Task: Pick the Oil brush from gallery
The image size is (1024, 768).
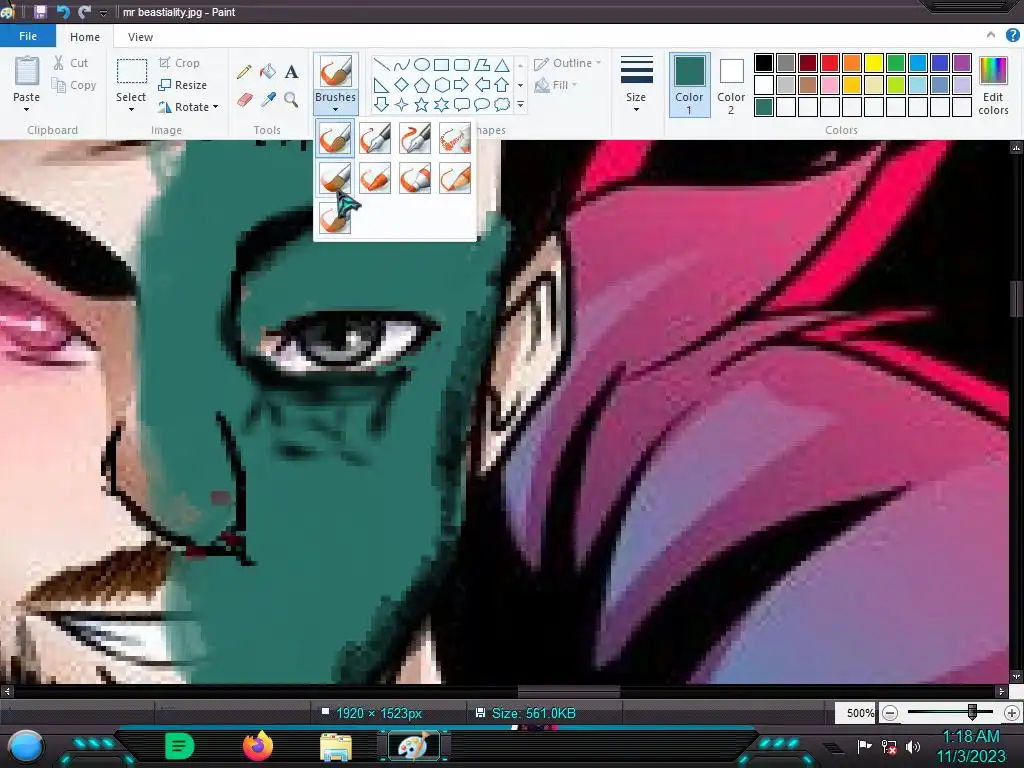Action: [x=335, y=178]
